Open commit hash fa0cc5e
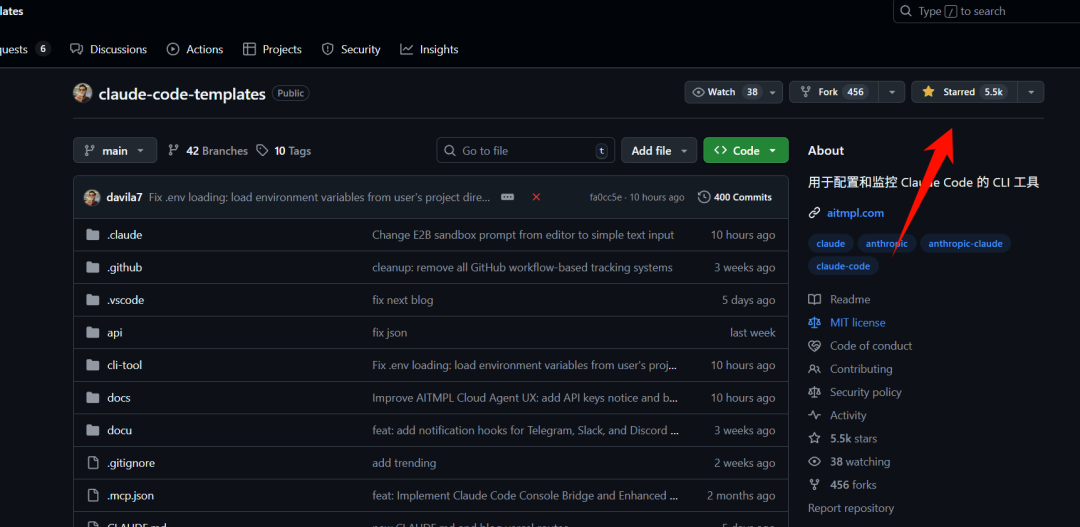 [606, 197]
